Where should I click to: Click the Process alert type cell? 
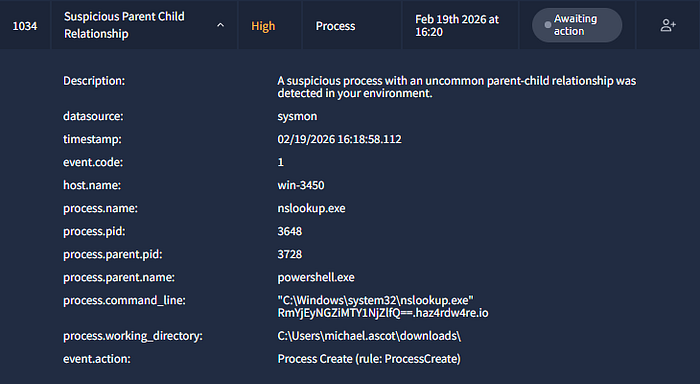[335, 26]
